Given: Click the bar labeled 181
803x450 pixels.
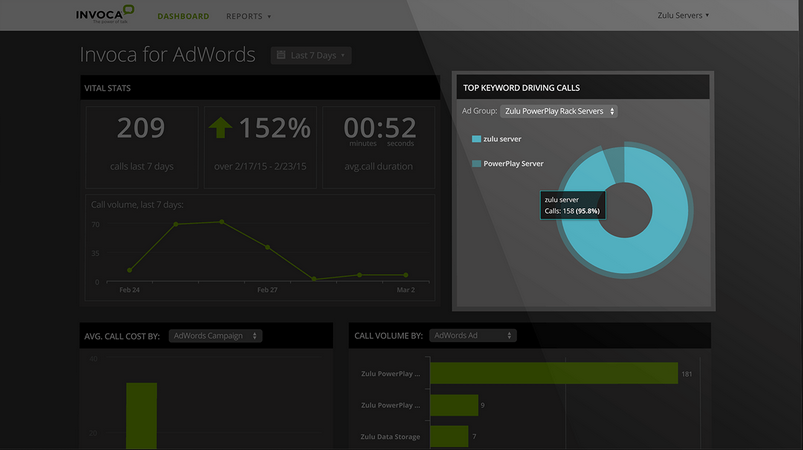Looking at the screenshot, I should coord(554,373).
